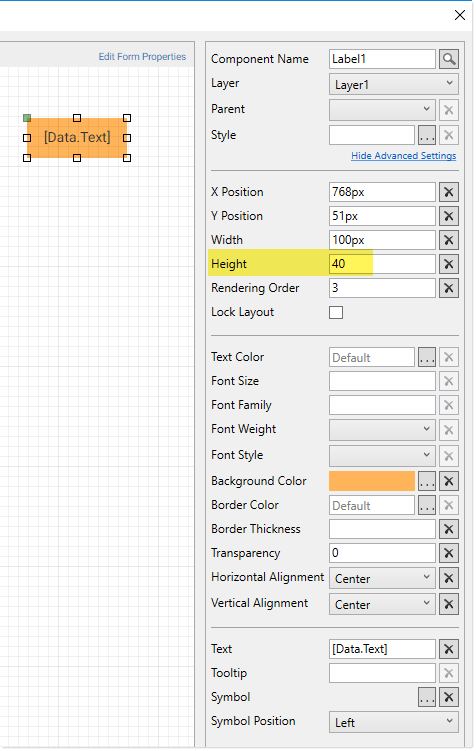476x751 pixels.
Task: Clear the Text field with its X
Action: [449, 649]
